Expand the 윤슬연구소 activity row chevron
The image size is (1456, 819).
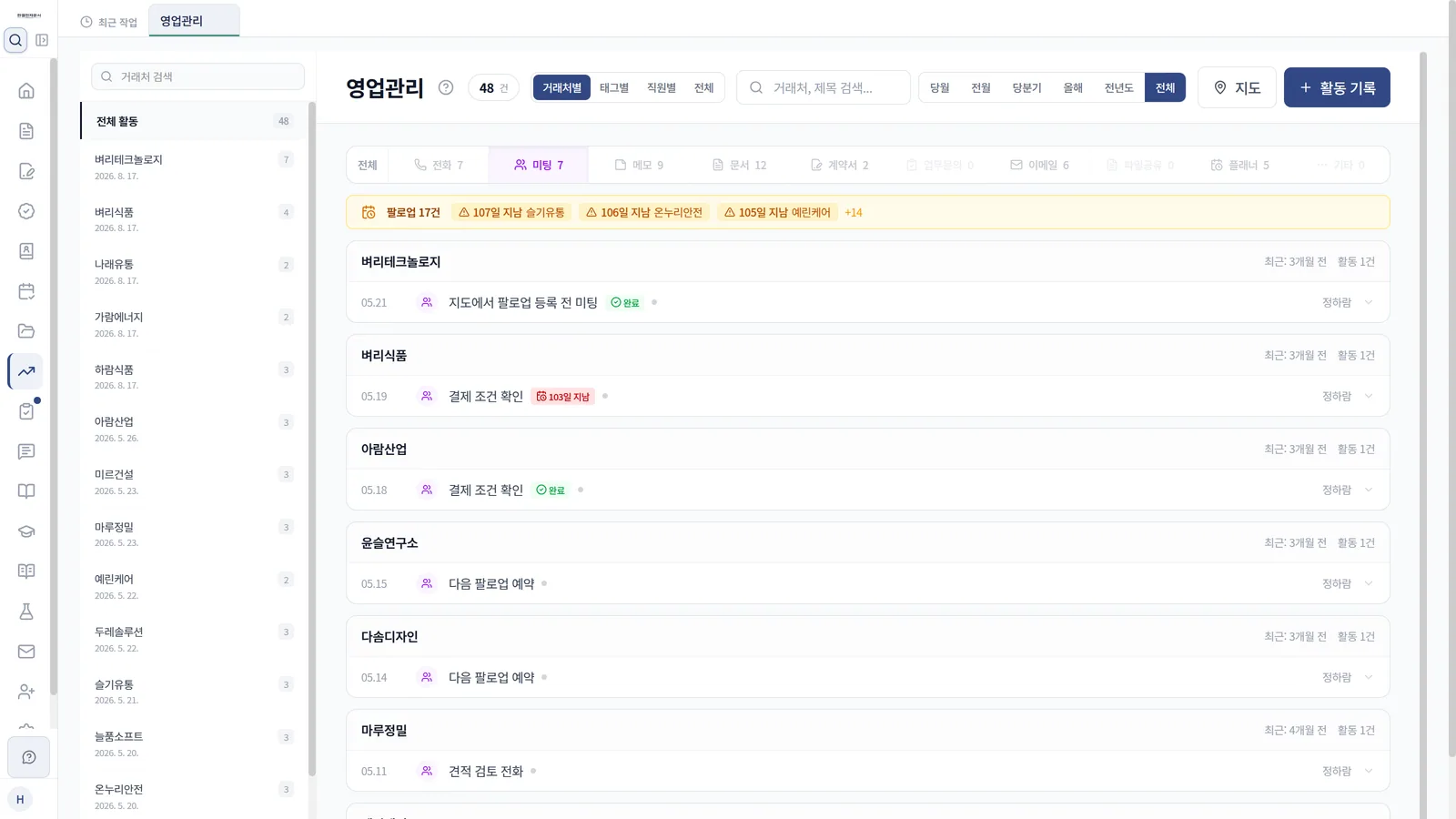coord(1369,583)
